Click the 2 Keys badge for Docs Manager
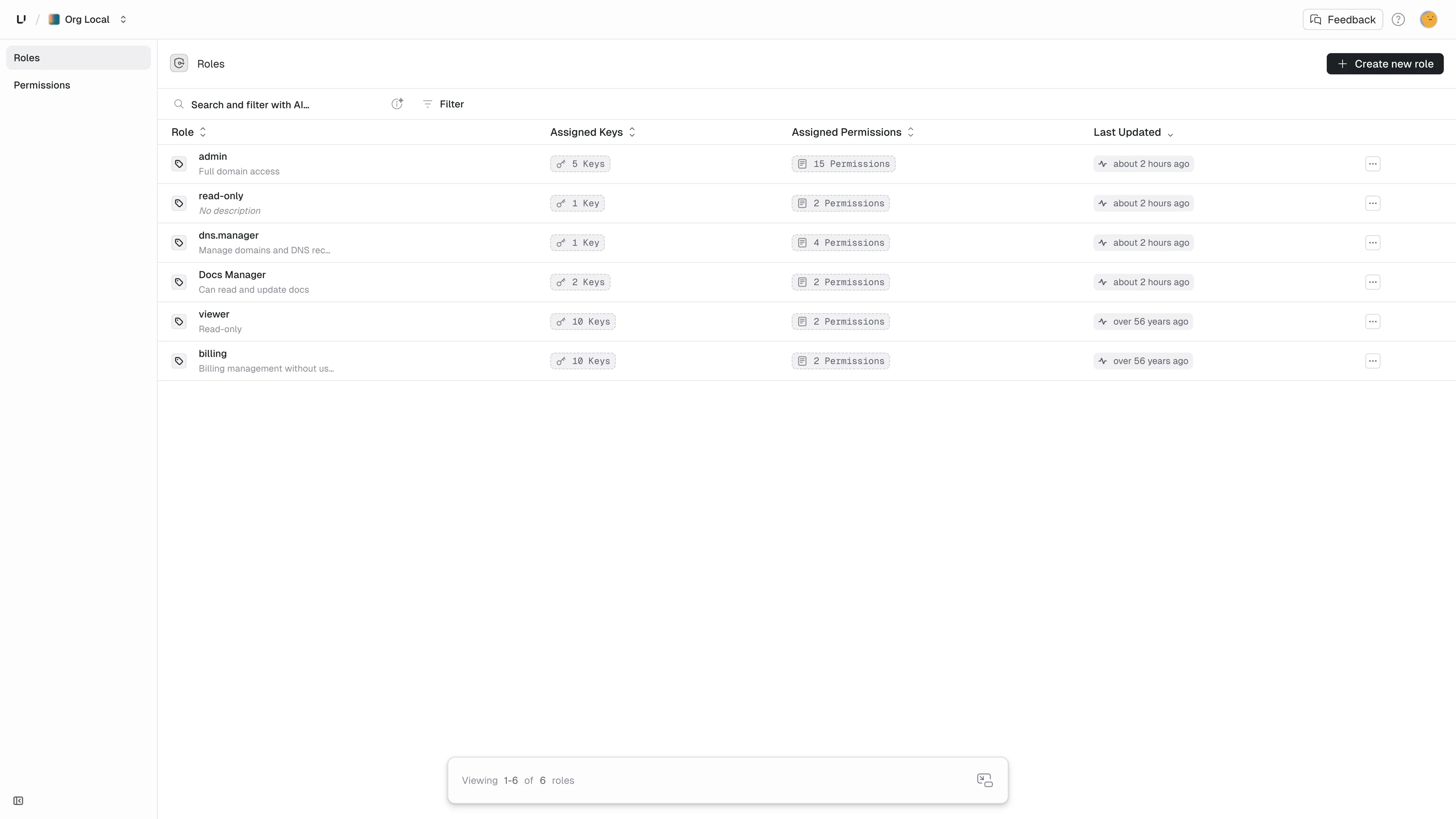The width and height of the screenshot is (1456, 819). 580,282
